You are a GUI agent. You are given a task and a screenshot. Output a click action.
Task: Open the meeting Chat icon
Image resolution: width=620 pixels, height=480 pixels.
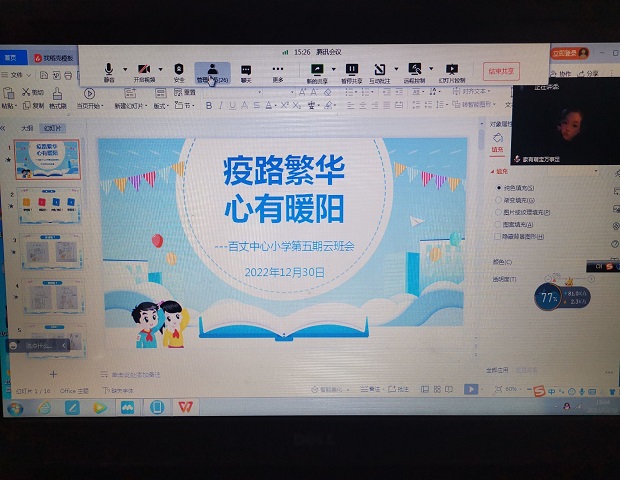(x=246, y=70)
